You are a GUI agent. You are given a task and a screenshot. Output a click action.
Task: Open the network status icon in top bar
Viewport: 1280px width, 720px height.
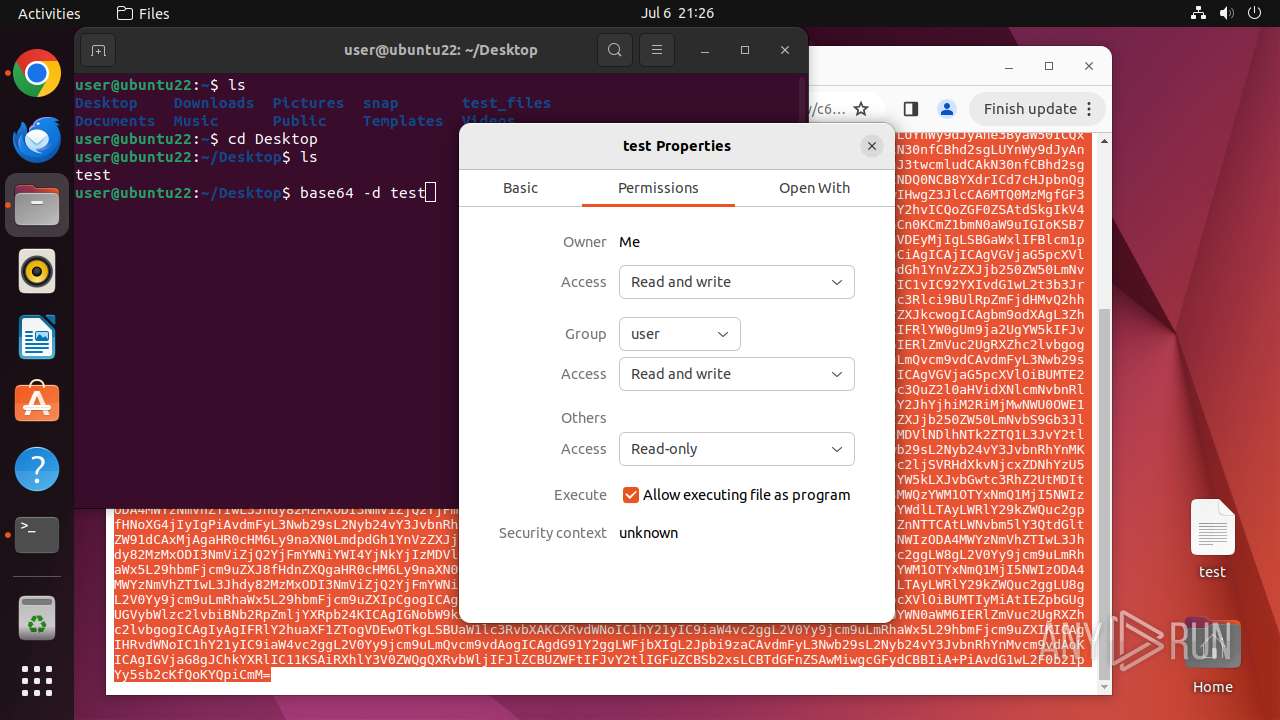point(1198,13)
